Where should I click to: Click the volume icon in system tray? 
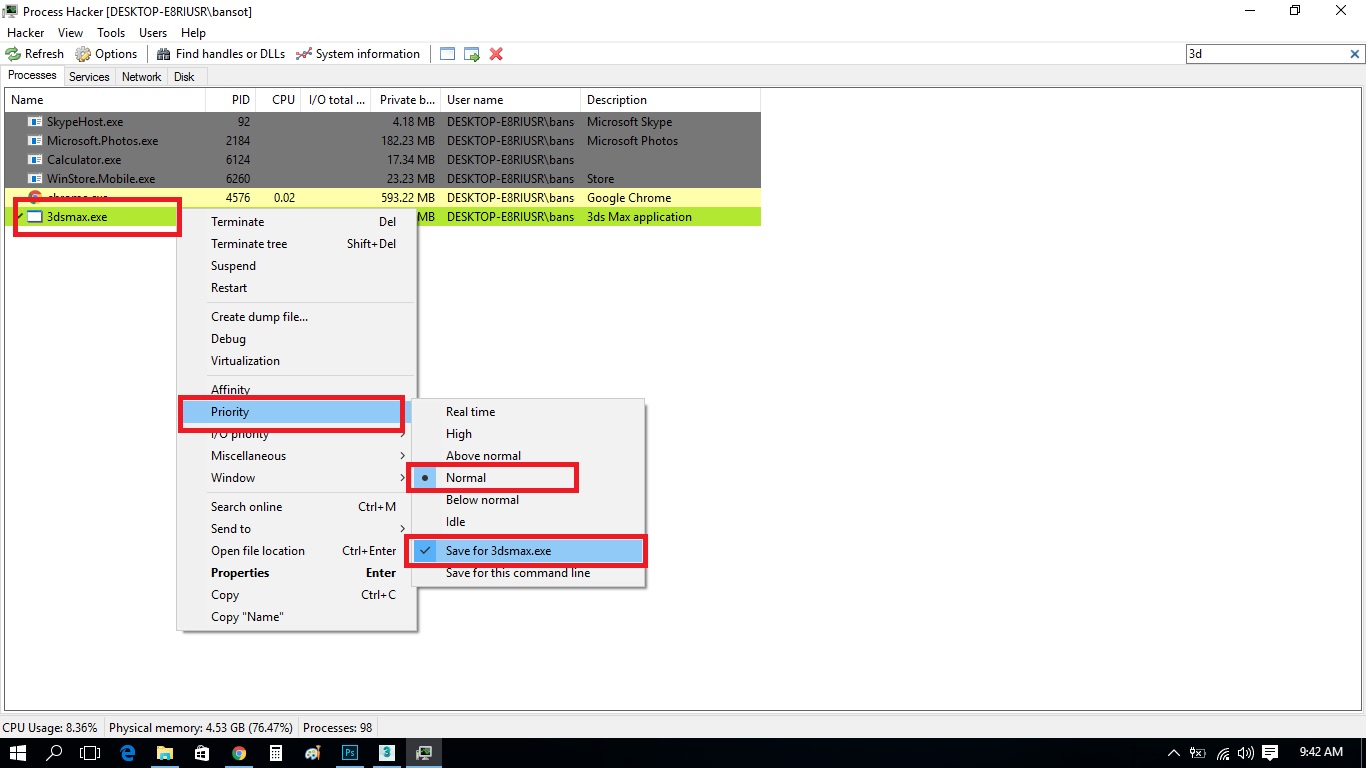pos(1245,753)
